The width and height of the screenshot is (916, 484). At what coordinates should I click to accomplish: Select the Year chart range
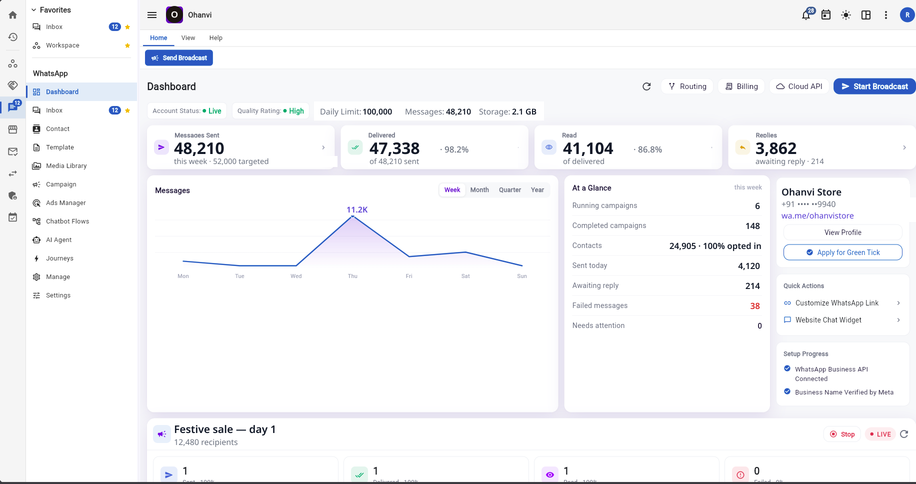click(537, 190)
